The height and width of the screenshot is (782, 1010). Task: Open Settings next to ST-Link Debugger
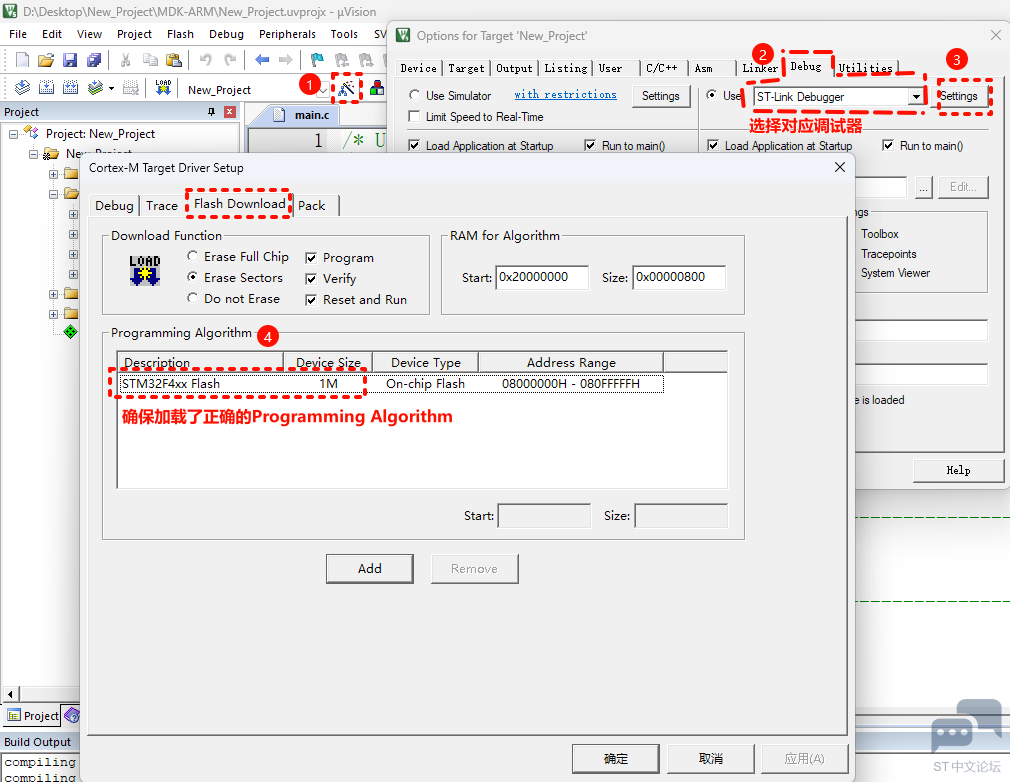coord(958,96)
